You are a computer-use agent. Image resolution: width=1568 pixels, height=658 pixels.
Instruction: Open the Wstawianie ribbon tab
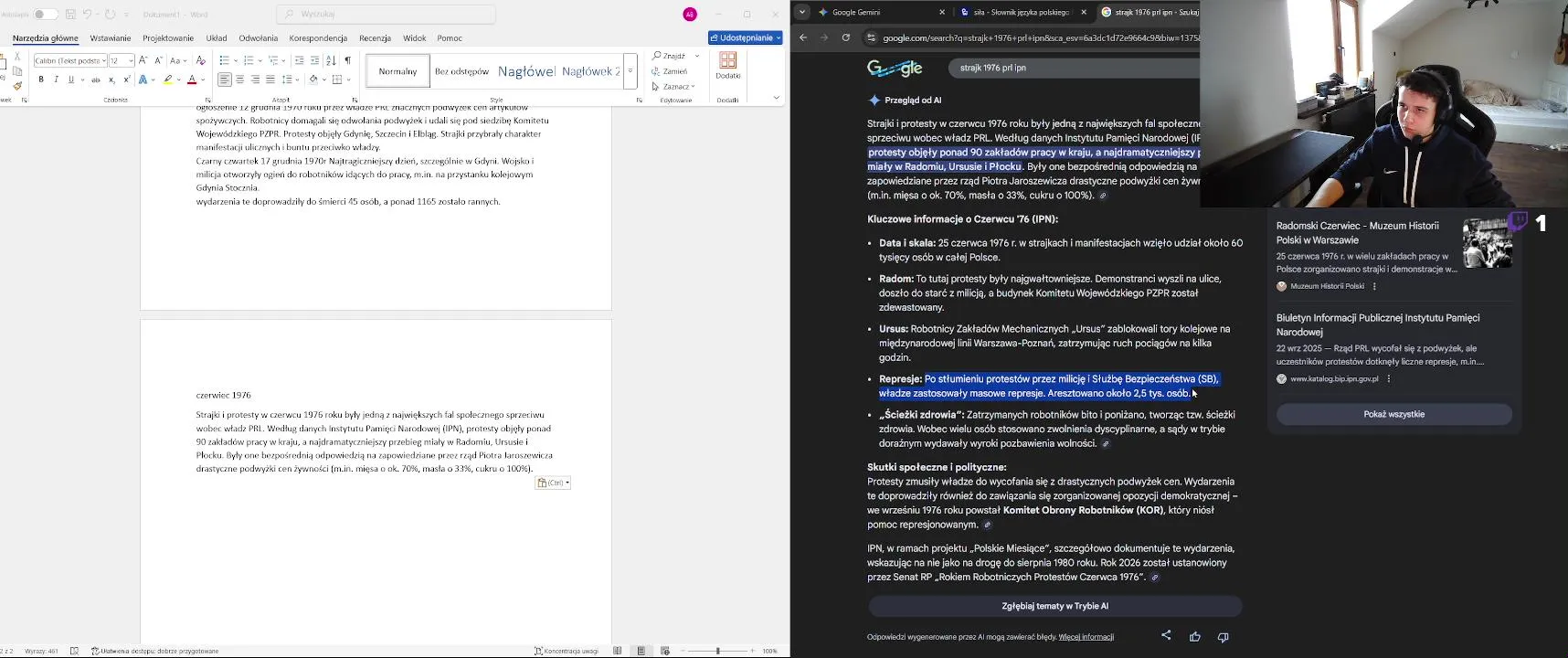[x=111, y=38]
